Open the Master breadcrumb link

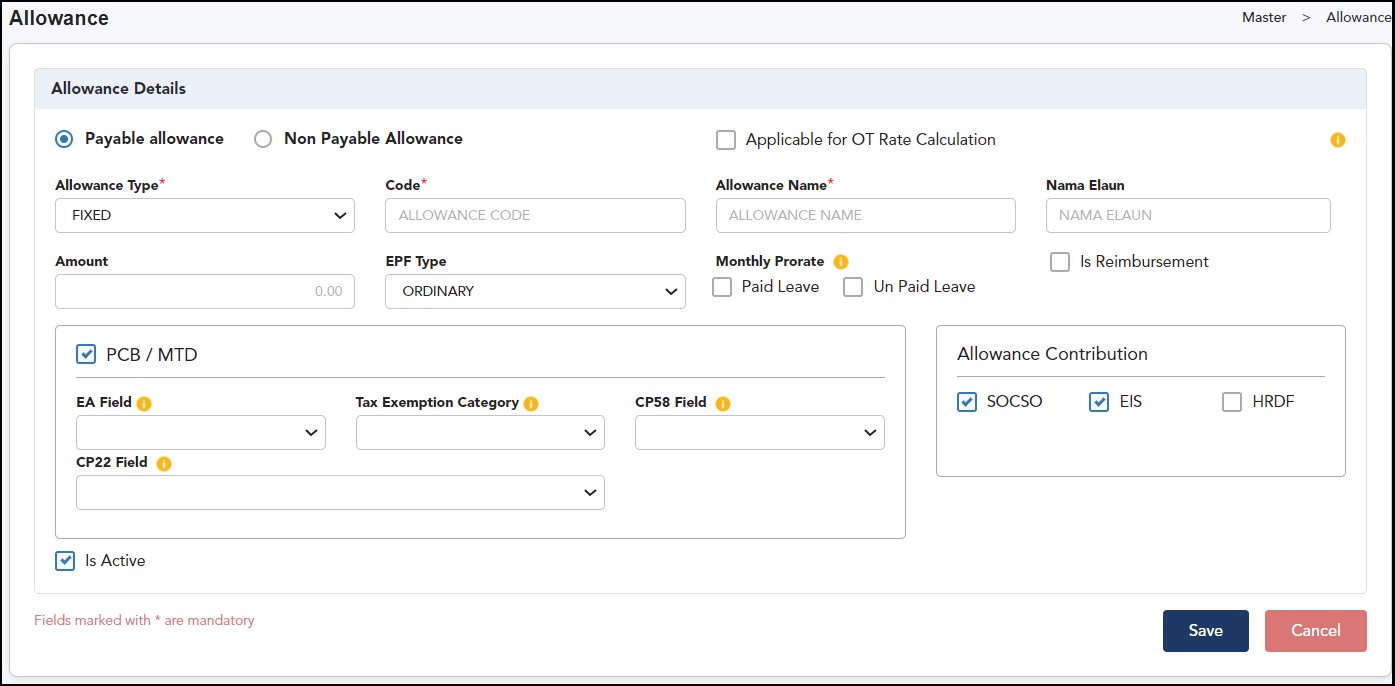coord(1263,17)
